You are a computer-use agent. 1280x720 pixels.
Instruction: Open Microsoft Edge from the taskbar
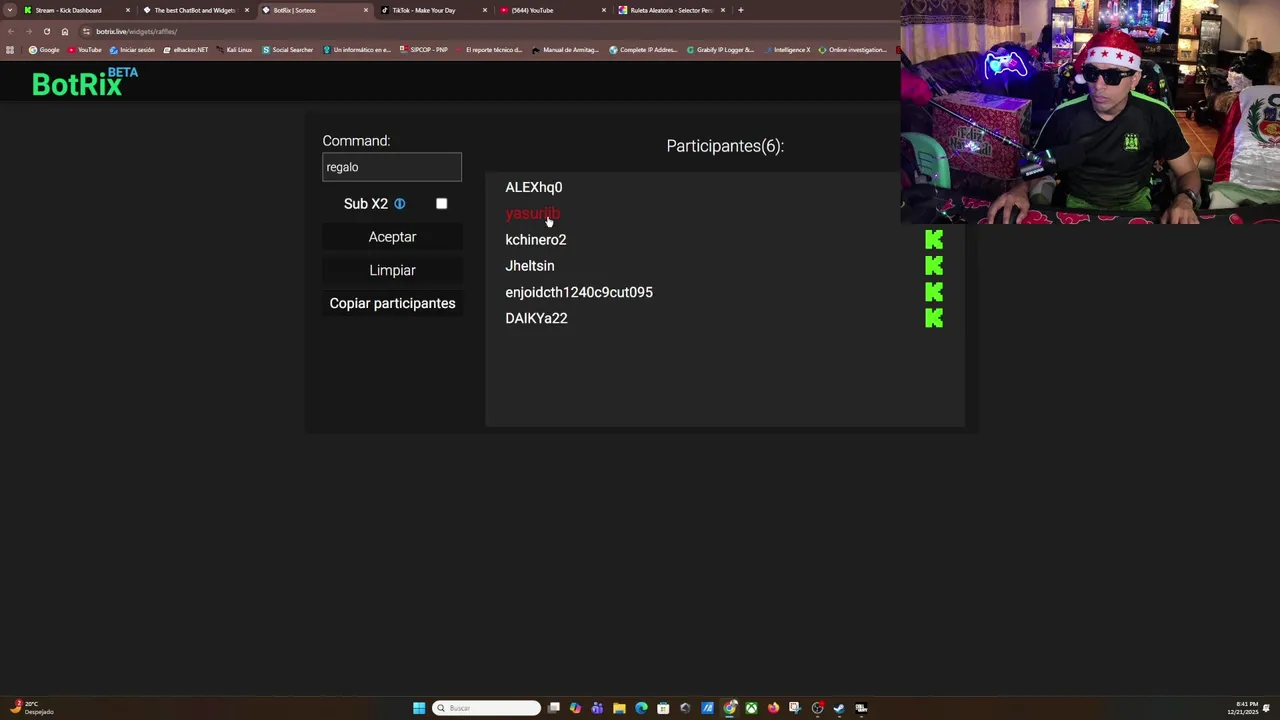pyautogui.click(x=641, y=708)
